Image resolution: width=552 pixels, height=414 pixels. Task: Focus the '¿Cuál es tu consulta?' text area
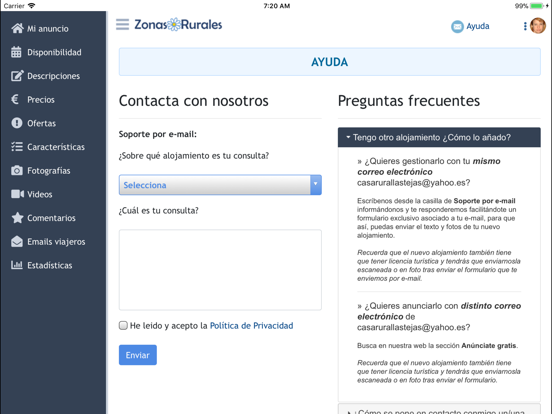(220, 270)
